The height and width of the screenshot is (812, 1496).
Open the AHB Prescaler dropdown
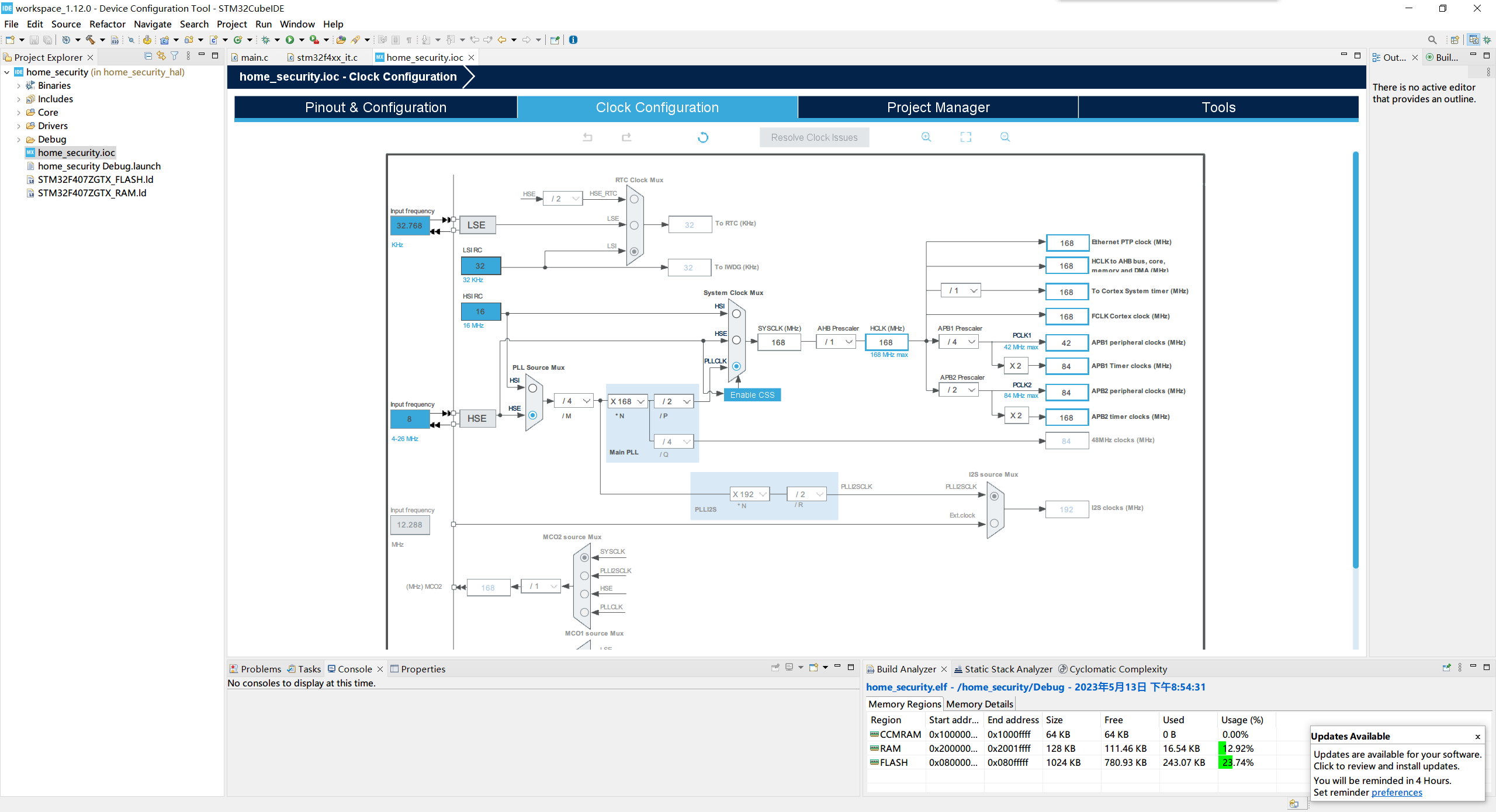pyautogui.click(x=836, y=342)
